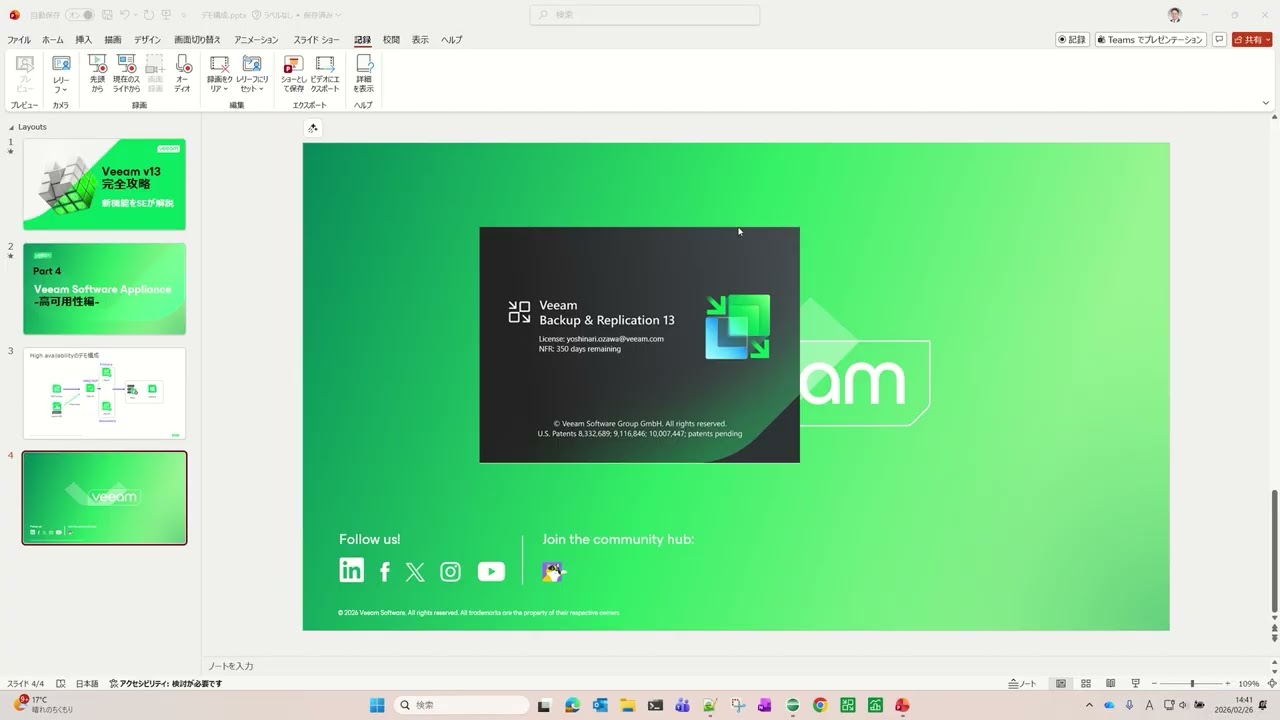The width and height of the screenshot is (1280, 720).
Task: Select slide 1 thumbnail Veeam v13
Action: [104, 184]
